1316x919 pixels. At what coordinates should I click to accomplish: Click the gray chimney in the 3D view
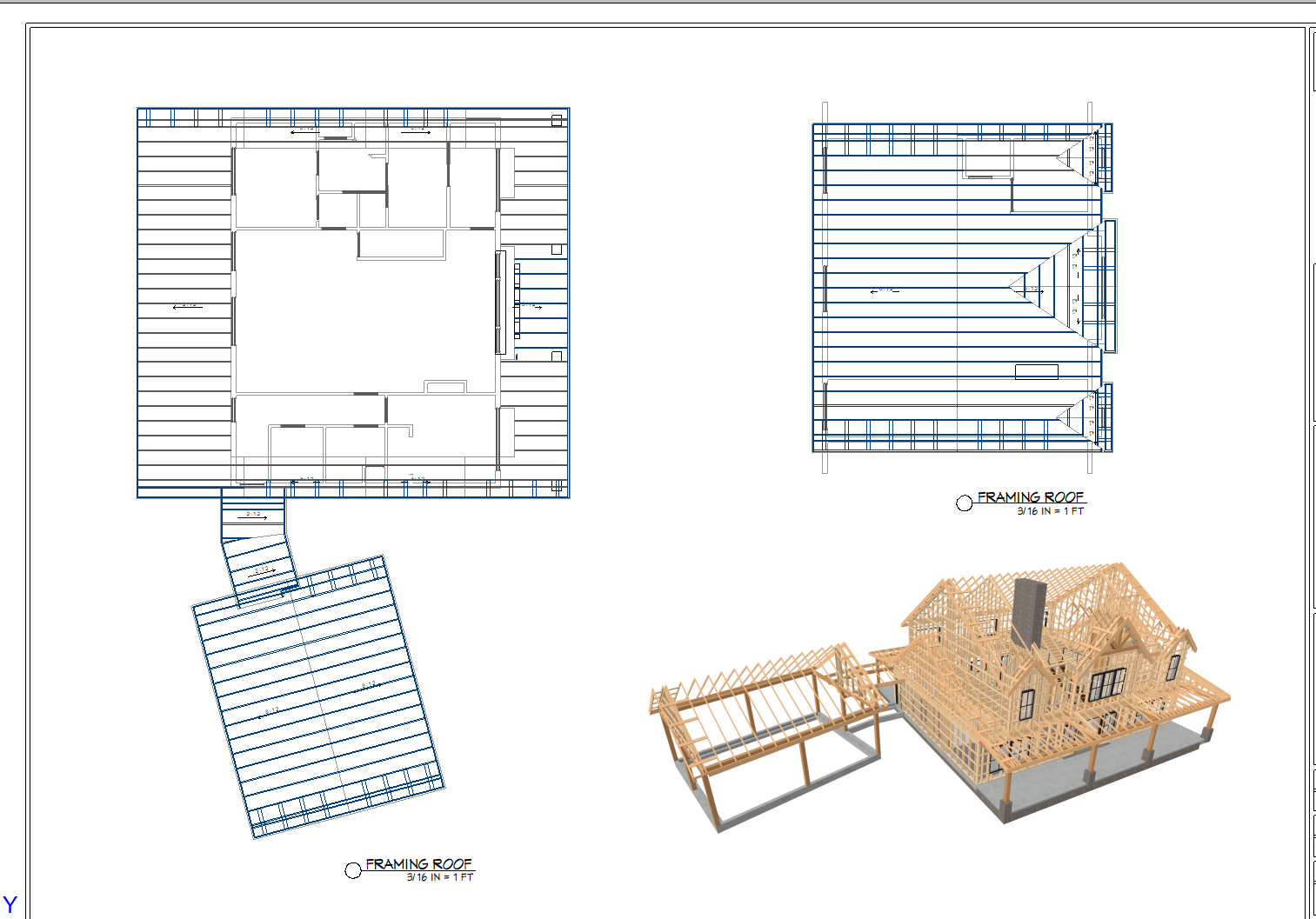[x=1029, y=612]
